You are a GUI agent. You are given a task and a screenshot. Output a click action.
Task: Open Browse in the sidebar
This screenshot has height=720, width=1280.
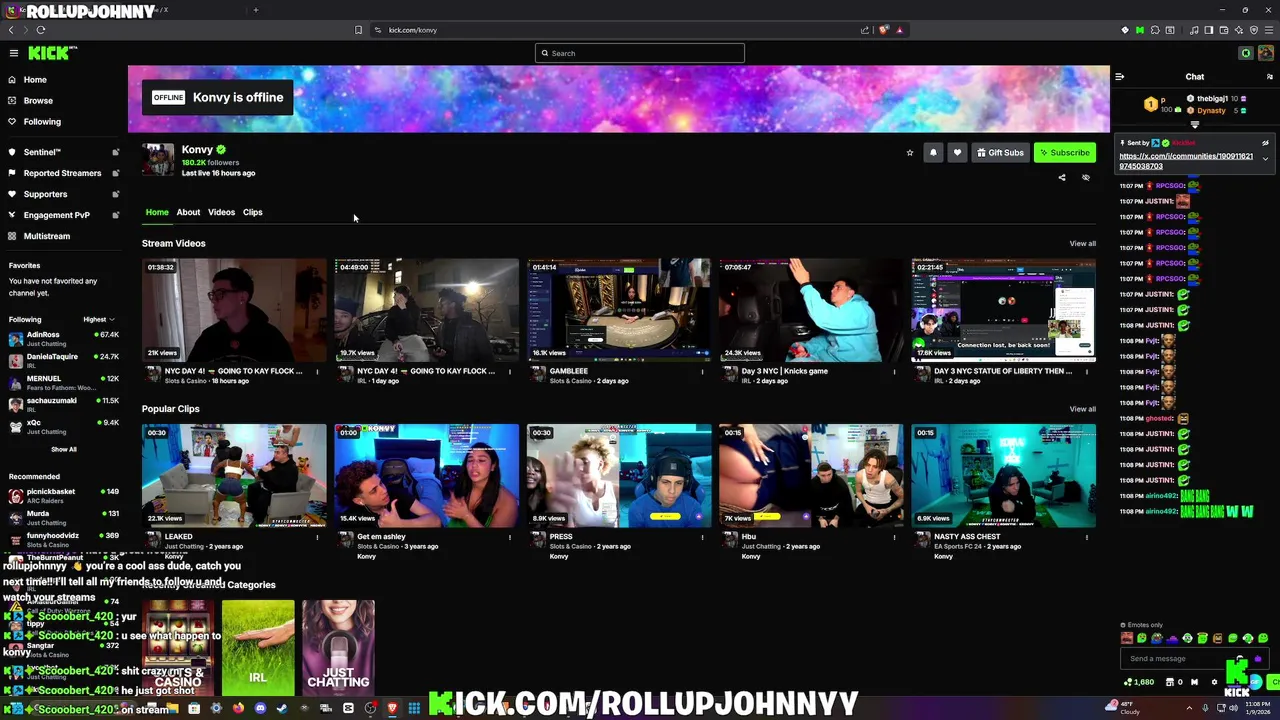38,101
